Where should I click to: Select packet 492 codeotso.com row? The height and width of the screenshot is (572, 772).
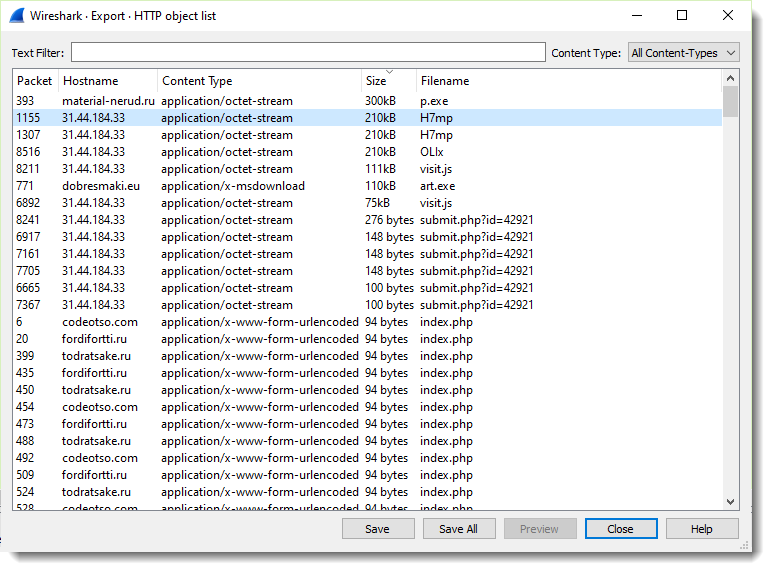click(367, 458)
